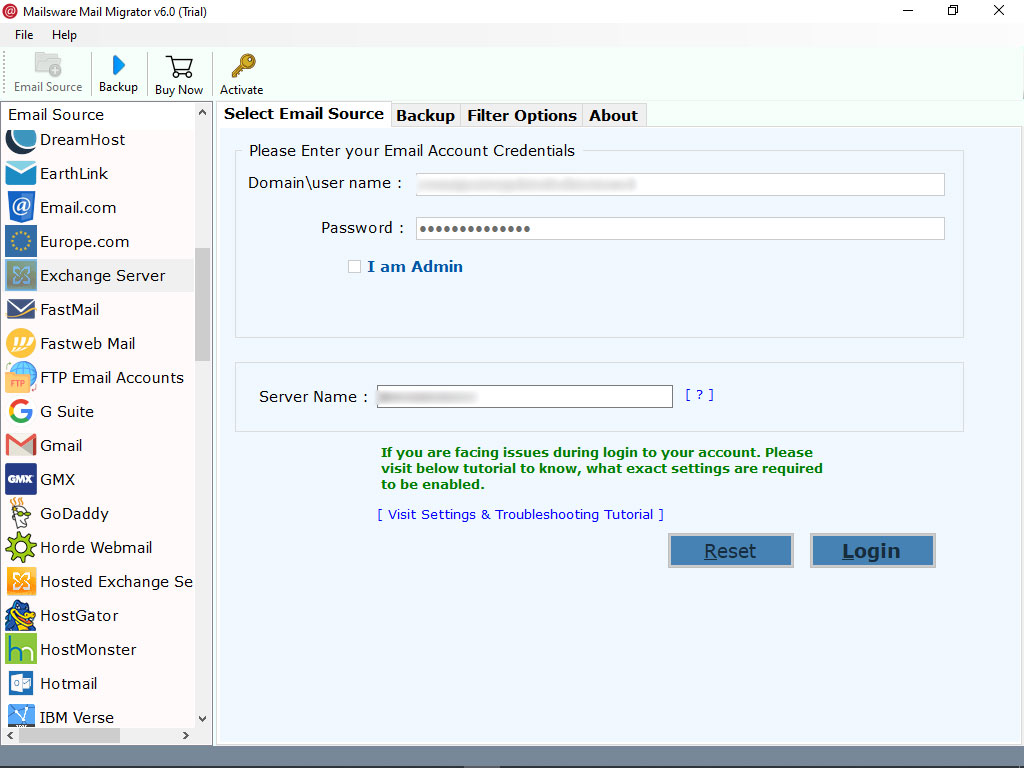Select the Hotmail Outlook icon
This screenshot has width=1024, height=768.
(x=21, y=683)
